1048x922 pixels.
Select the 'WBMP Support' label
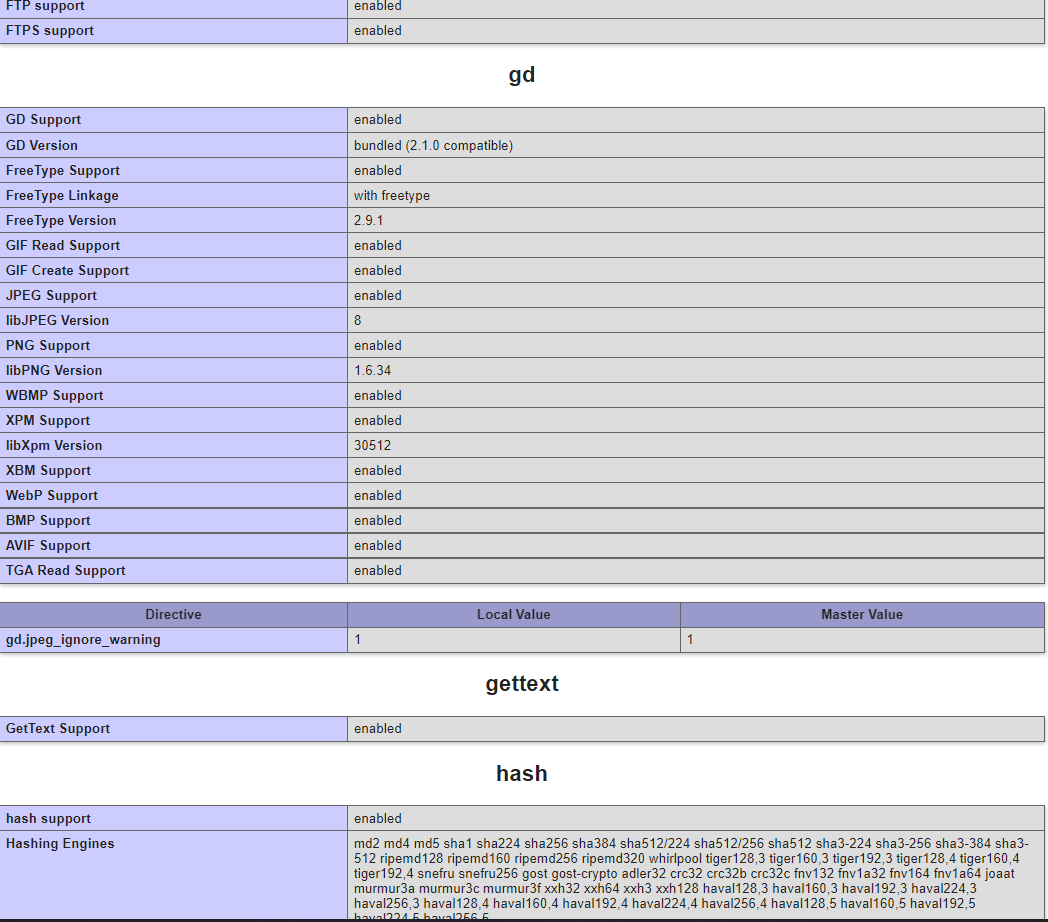[55, 395]
